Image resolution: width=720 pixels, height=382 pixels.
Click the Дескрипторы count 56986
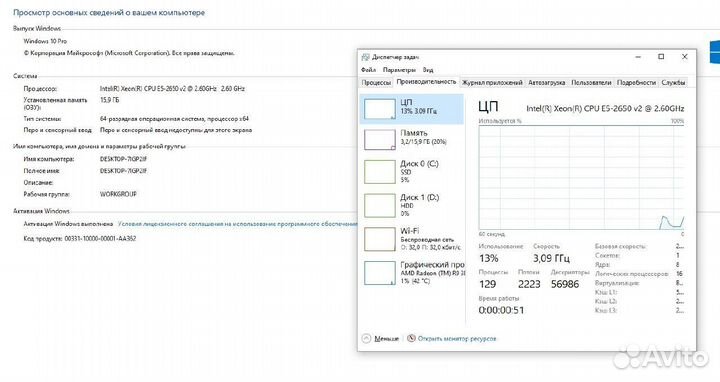pos(565,284)
